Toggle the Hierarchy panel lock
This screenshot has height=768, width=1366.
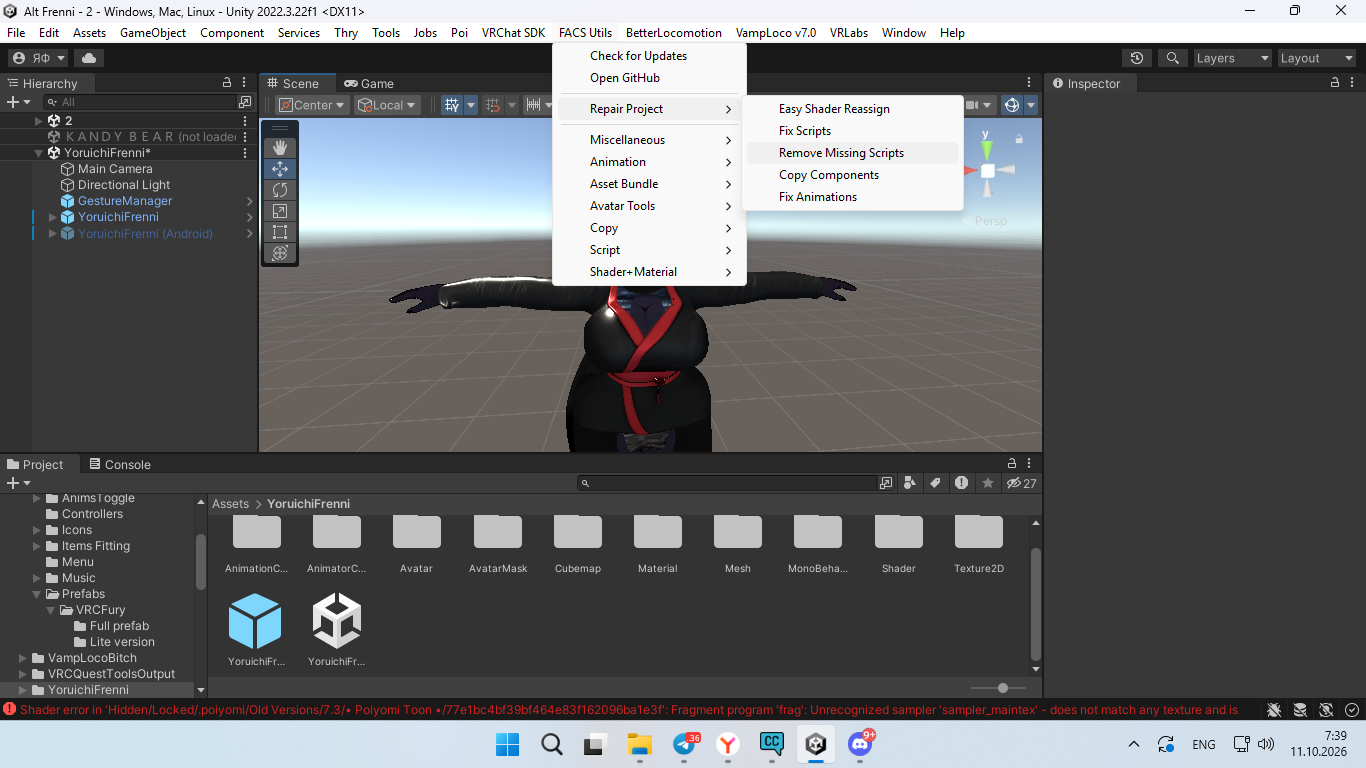(x=227, y=83)
